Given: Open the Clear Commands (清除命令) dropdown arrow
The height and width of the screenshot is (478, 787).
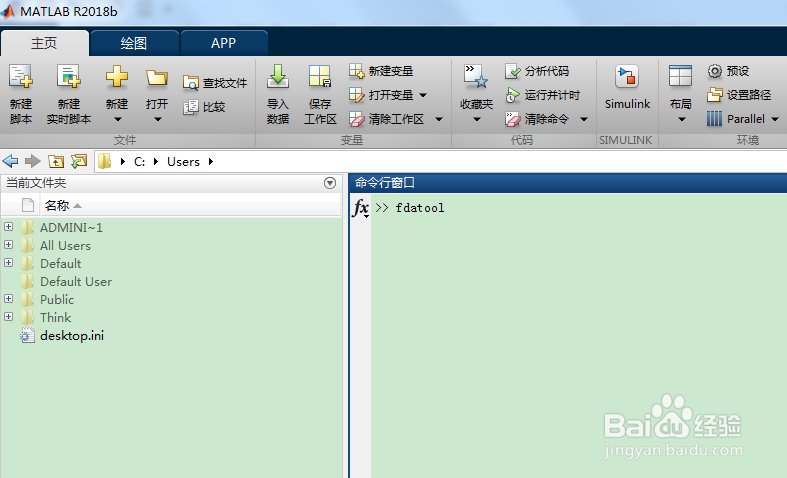Looking at the screenshot, I should point(584,119).
